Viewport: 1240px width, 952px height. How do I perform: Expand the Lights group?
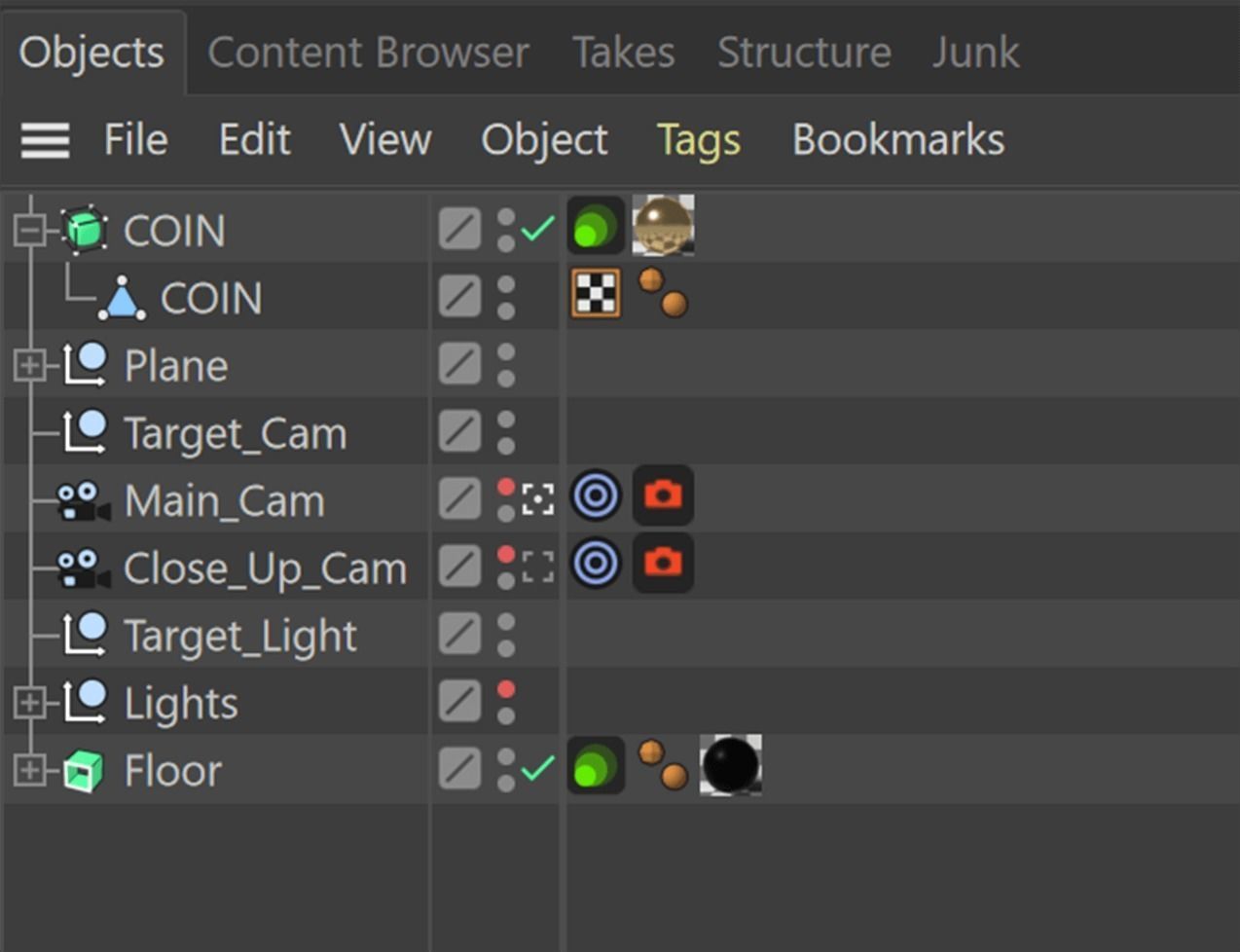29,703
